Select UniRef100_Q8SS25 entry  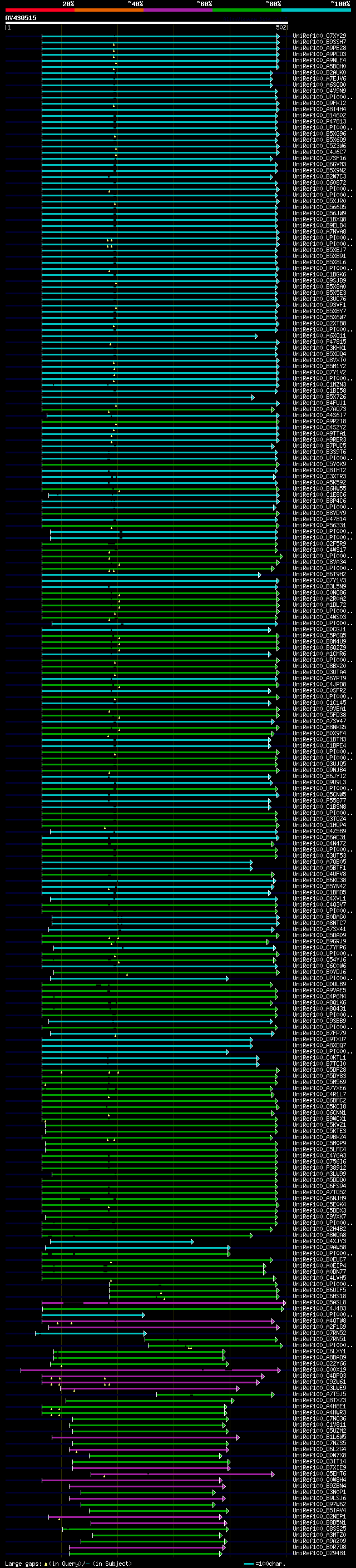coord(319,1529)
